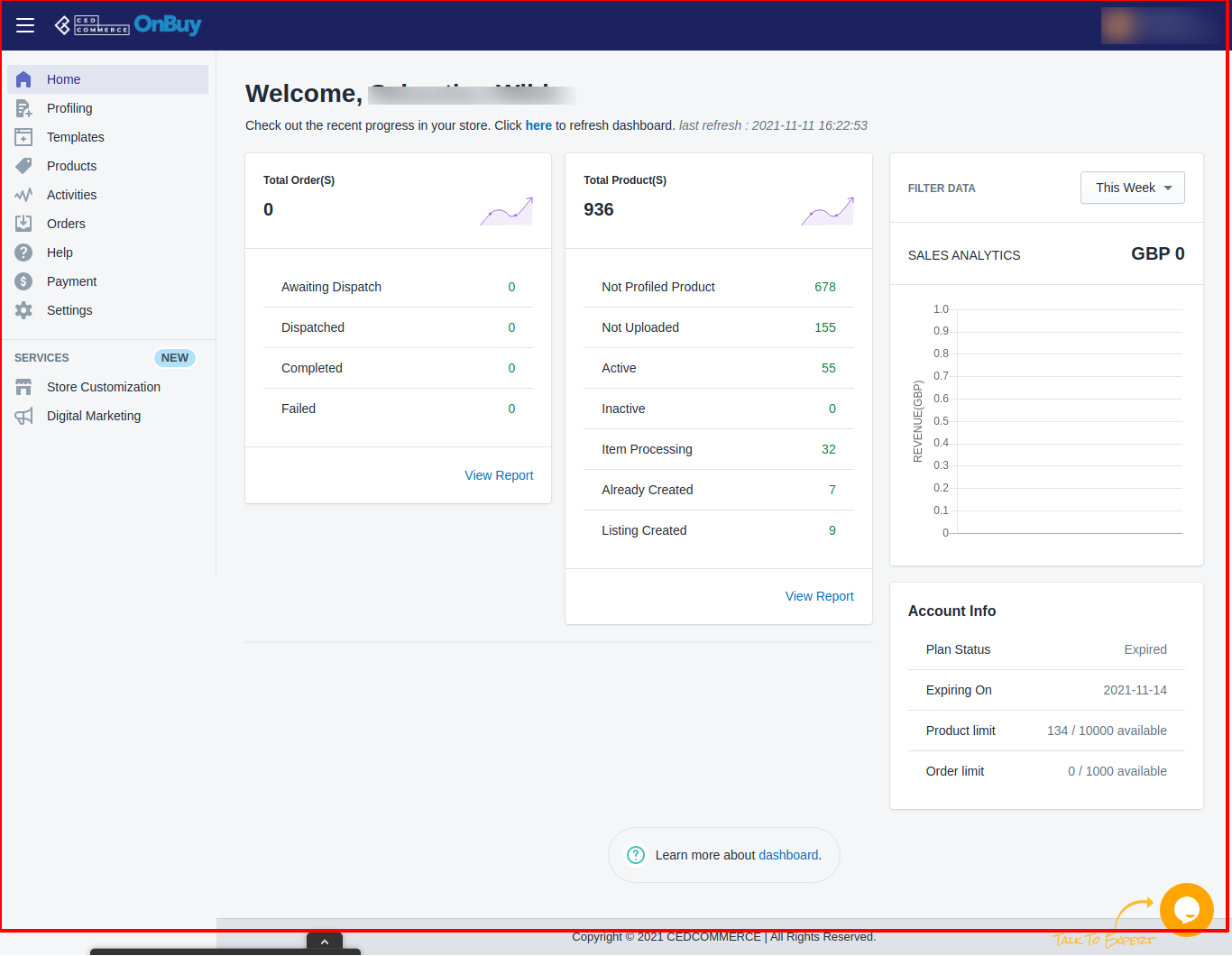Click the Total Orders trend chart icon

click(507, 211)
